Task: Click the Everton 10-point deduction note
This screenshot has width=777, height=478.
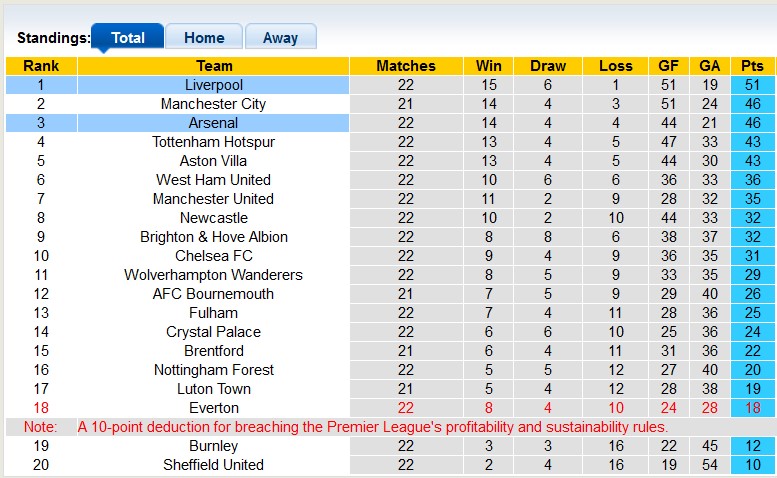Action: tap(372, 427)
